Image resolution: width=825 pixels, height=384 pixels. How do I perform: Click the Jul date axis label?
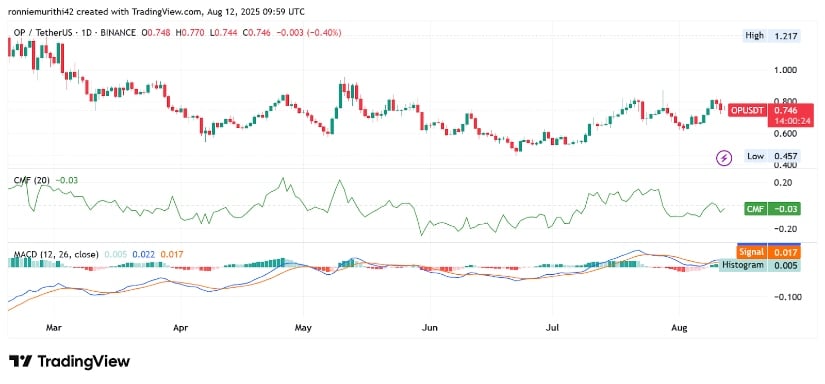(x=552, y=328)
